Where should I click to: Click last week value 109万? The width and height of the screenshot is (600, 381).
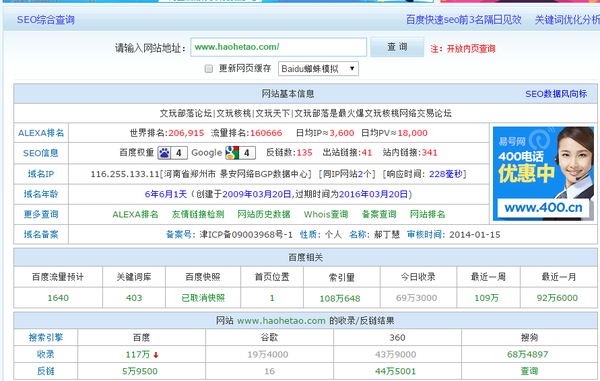(x=486, y=298)
